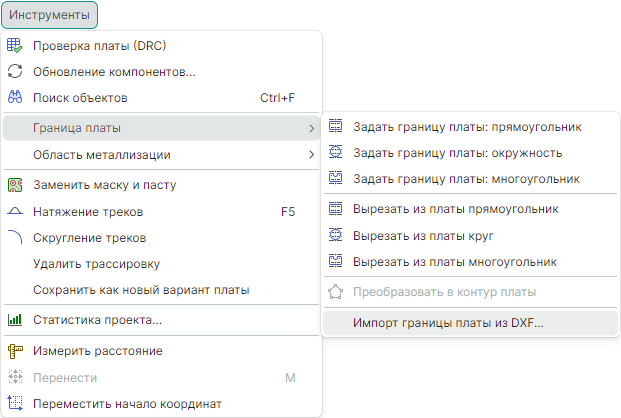The height and width of the screenshot is (418, 621).
Task: Click the binoculars object search icon
Action: pos(15,98)
